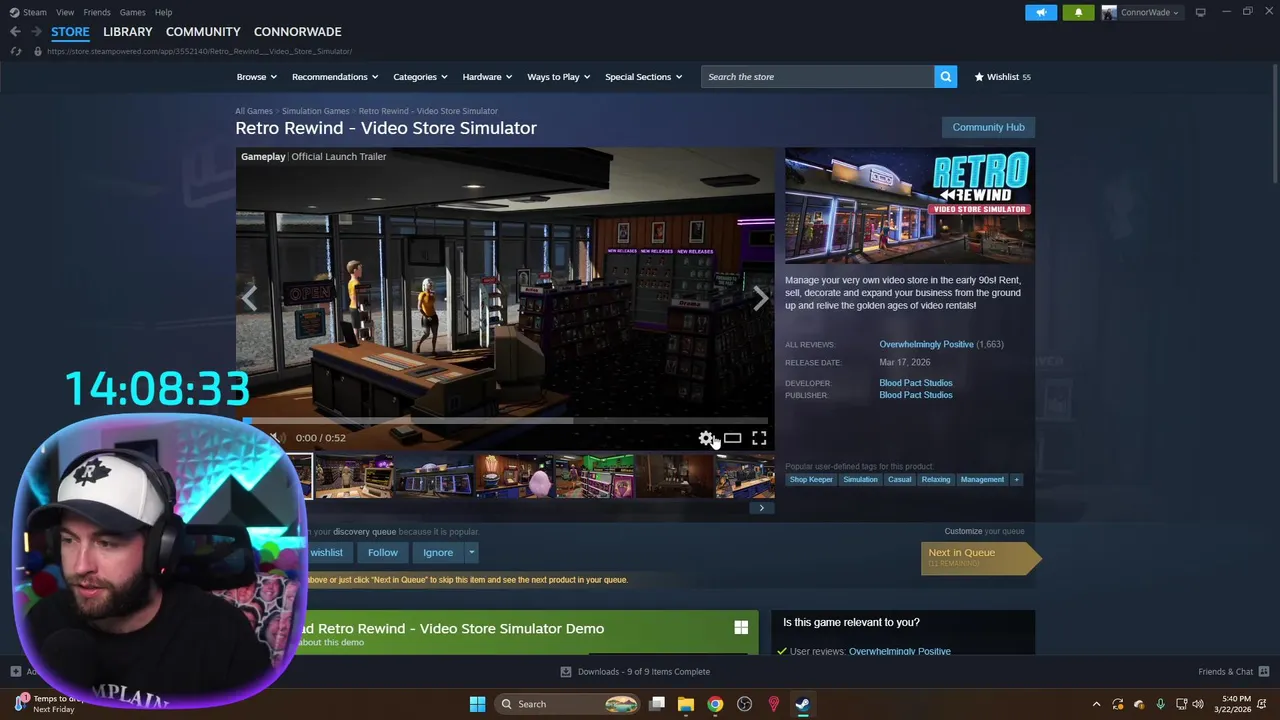Go to the previous media item arrow
The height and width of the screenshot is (720, 1280).
point(249,298)
